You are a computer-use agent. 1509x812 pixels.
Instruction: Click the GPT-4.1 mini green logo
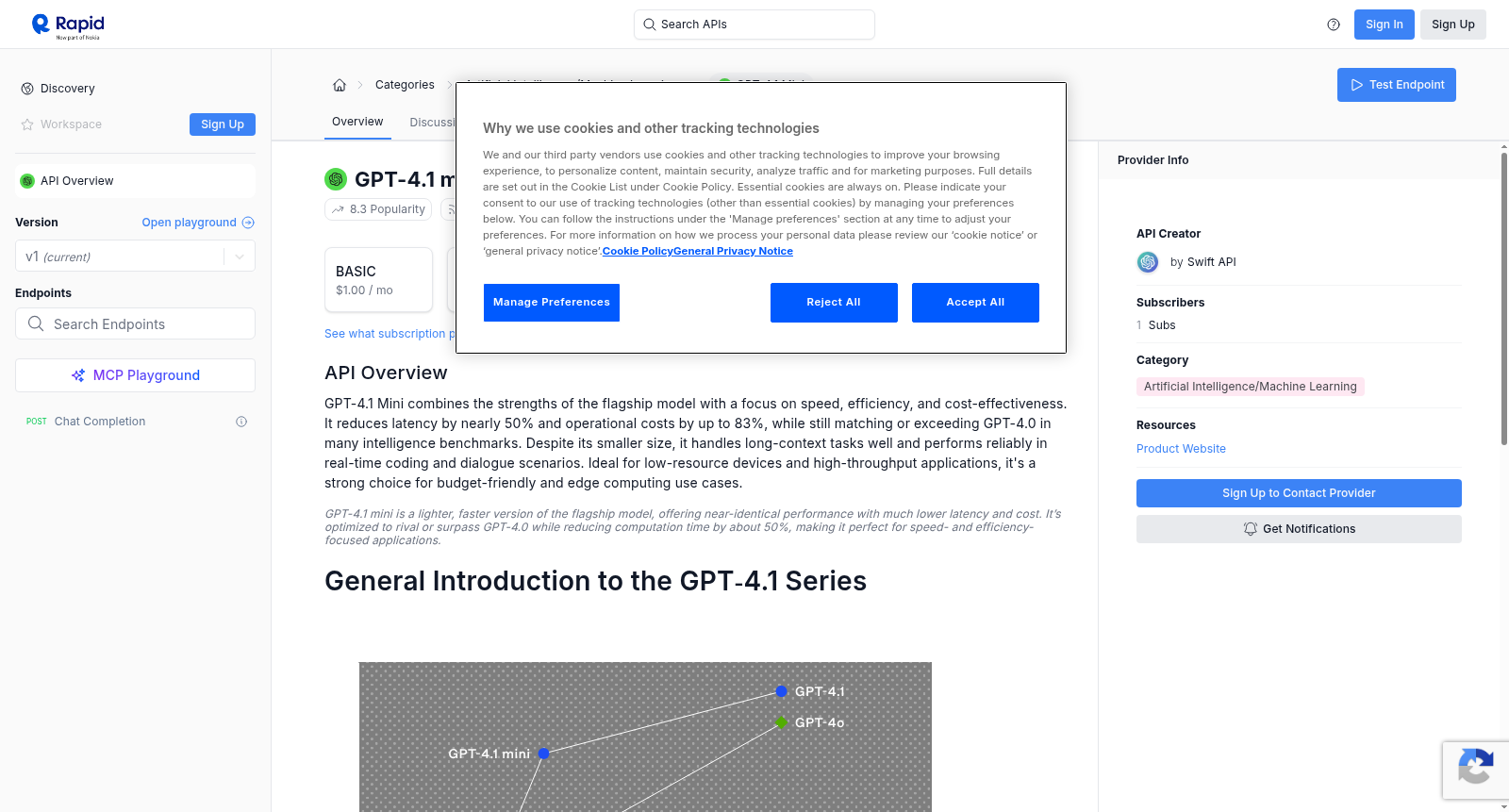[x=336, y=179]
